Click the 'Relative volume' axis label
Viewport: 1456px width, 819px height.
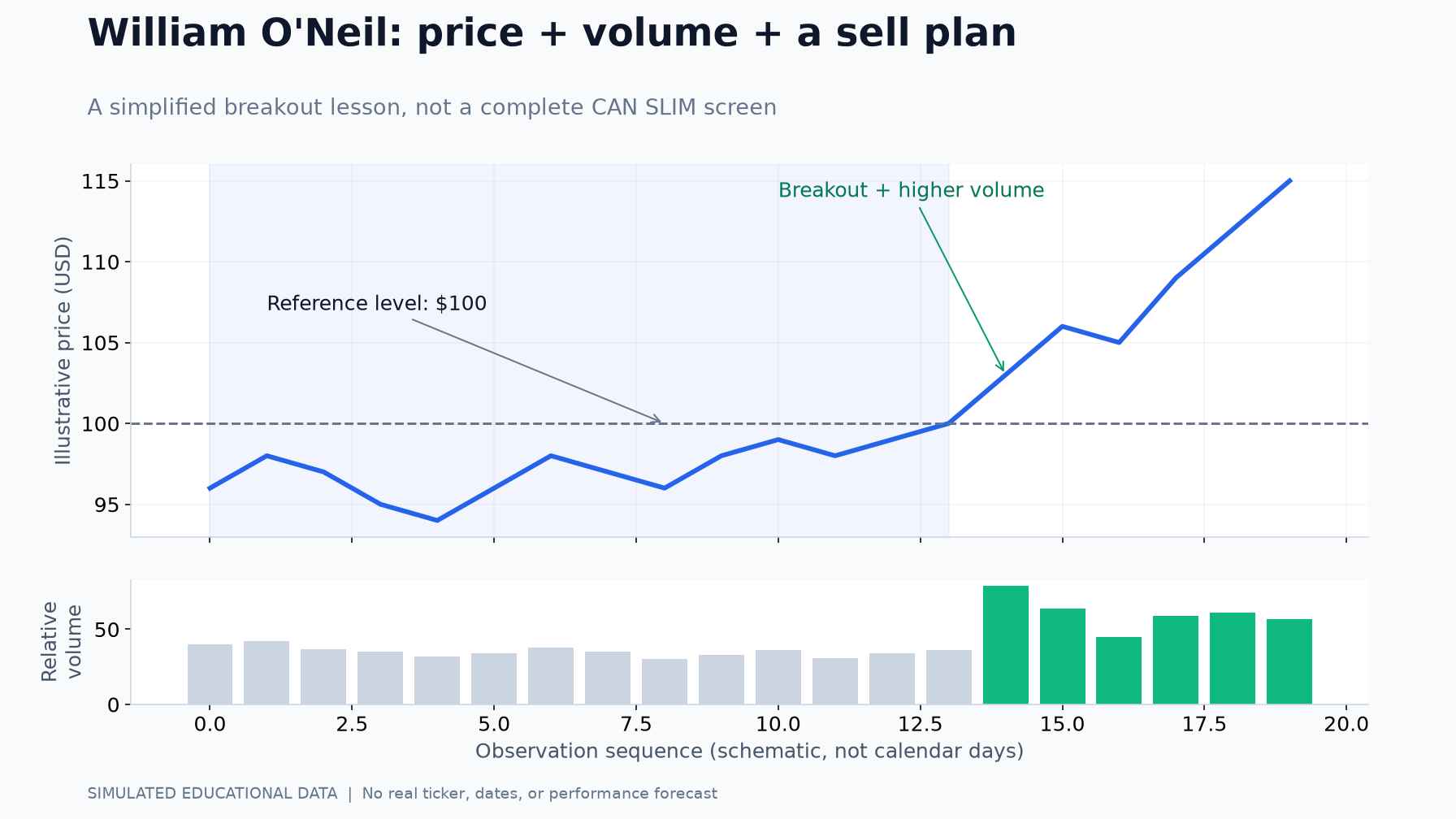point(62,641)
